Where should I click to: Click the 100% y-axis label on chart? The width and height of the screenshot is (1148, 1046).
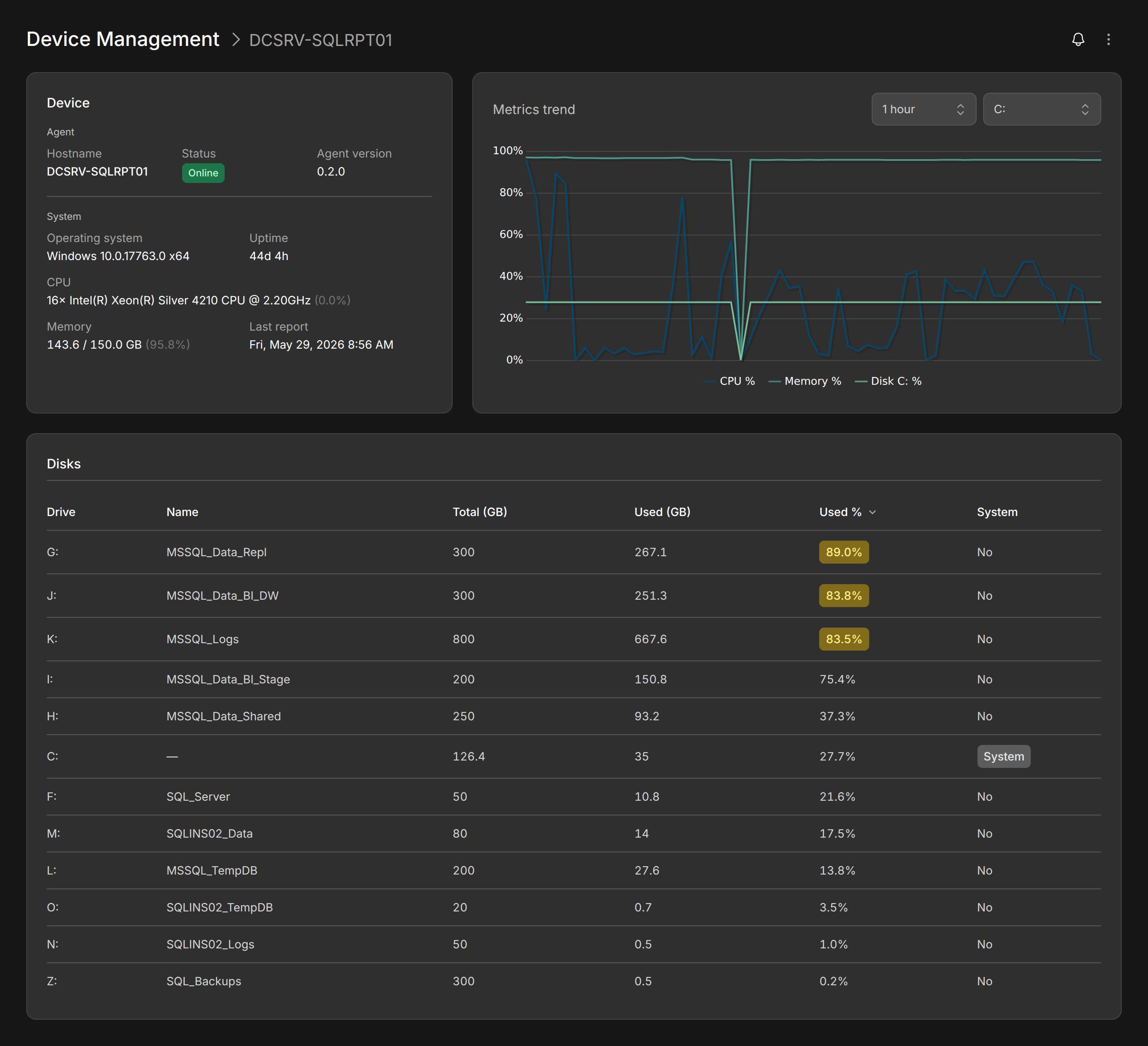[x=508, y=151]
